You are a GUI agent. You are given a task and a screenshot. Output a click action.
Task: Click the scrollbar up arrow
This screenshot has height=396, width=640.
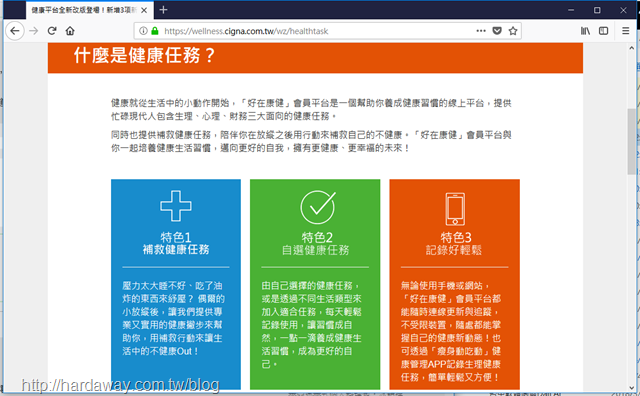[x=631, y=48]
